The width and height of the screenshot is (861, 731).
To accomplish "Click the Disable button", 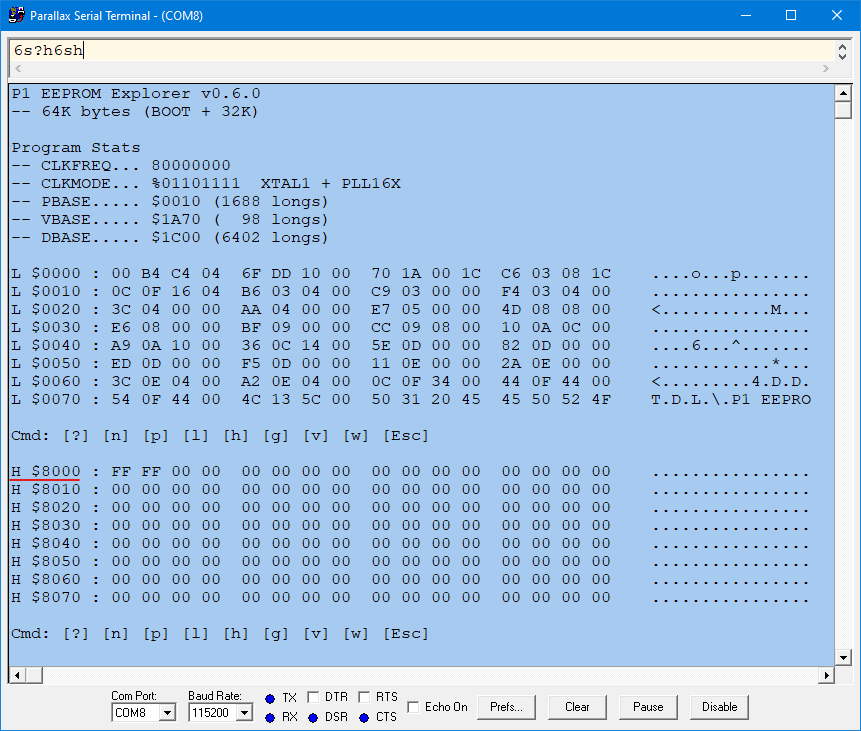I will (719, 707).
